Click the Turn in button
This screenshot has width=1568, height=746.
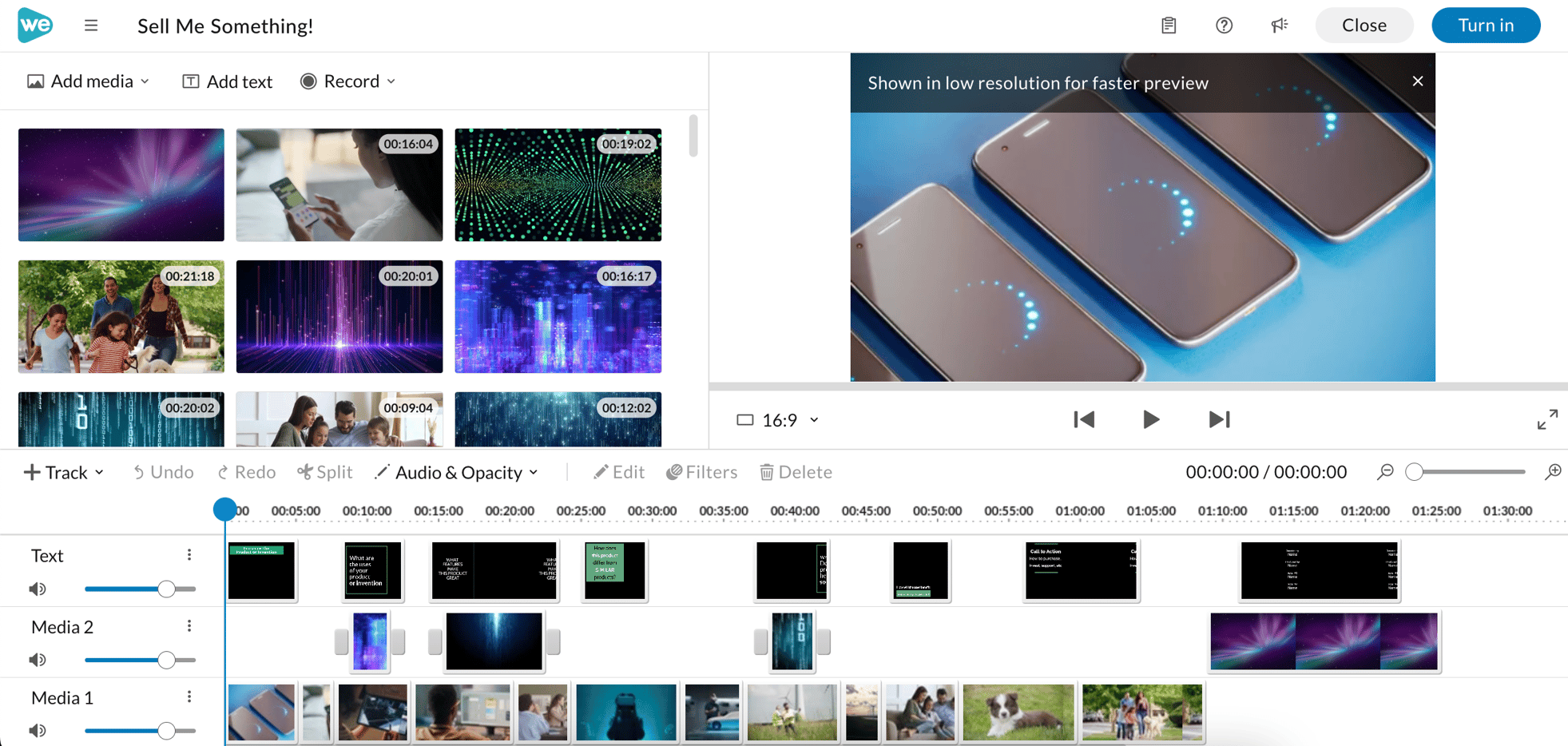(x=1485, y=26)
